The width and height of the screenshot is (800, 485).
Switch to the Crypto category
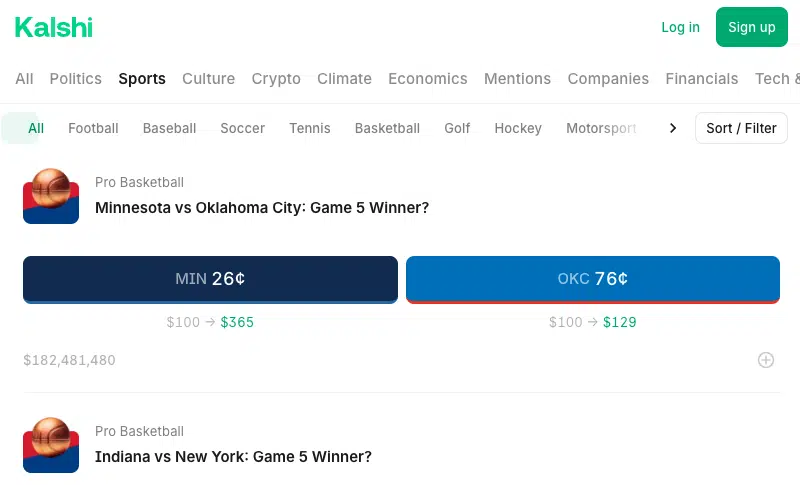pos(276,79)
